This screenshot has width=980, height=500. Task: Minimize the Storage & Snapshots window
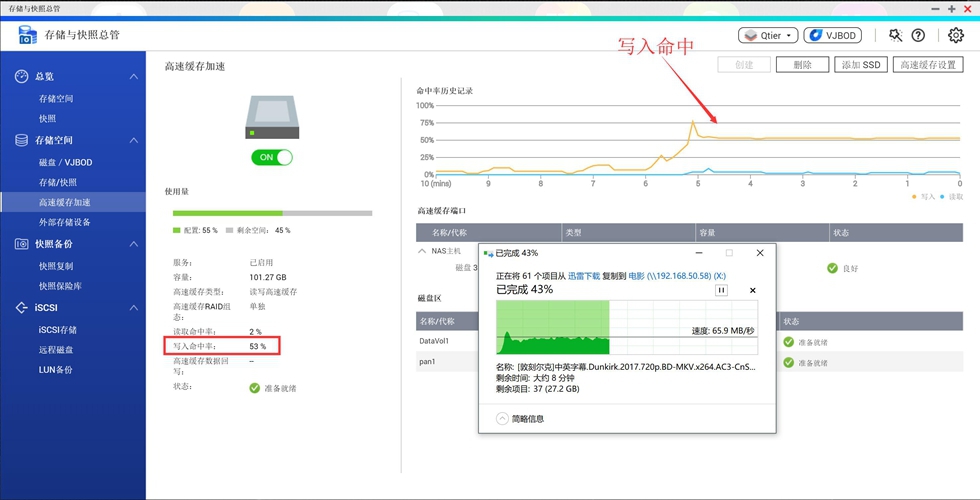[936, 9]
